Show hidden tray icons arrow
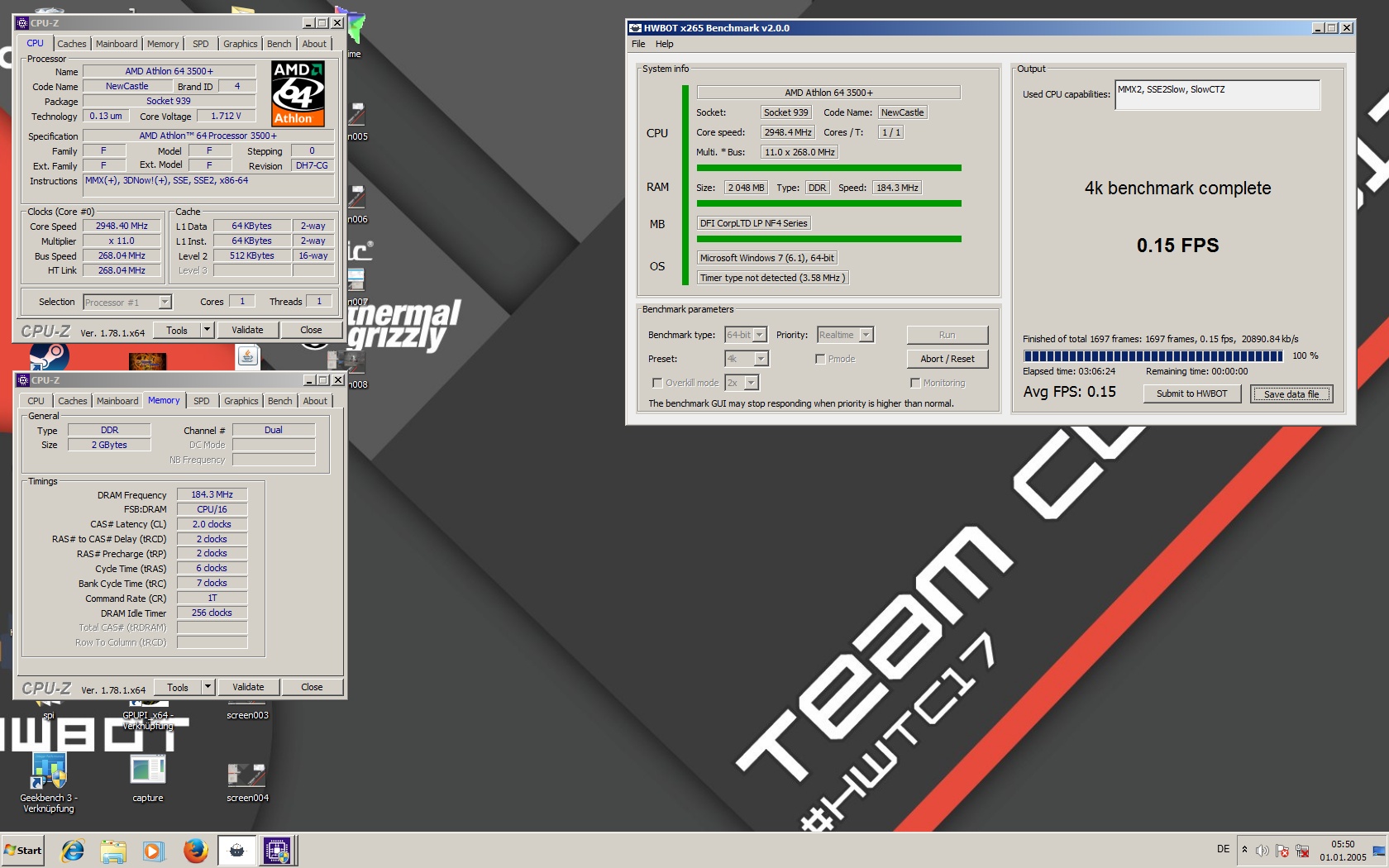Image resolution: width=1389 pixels, height=868 pixels. coord(1244,850)
